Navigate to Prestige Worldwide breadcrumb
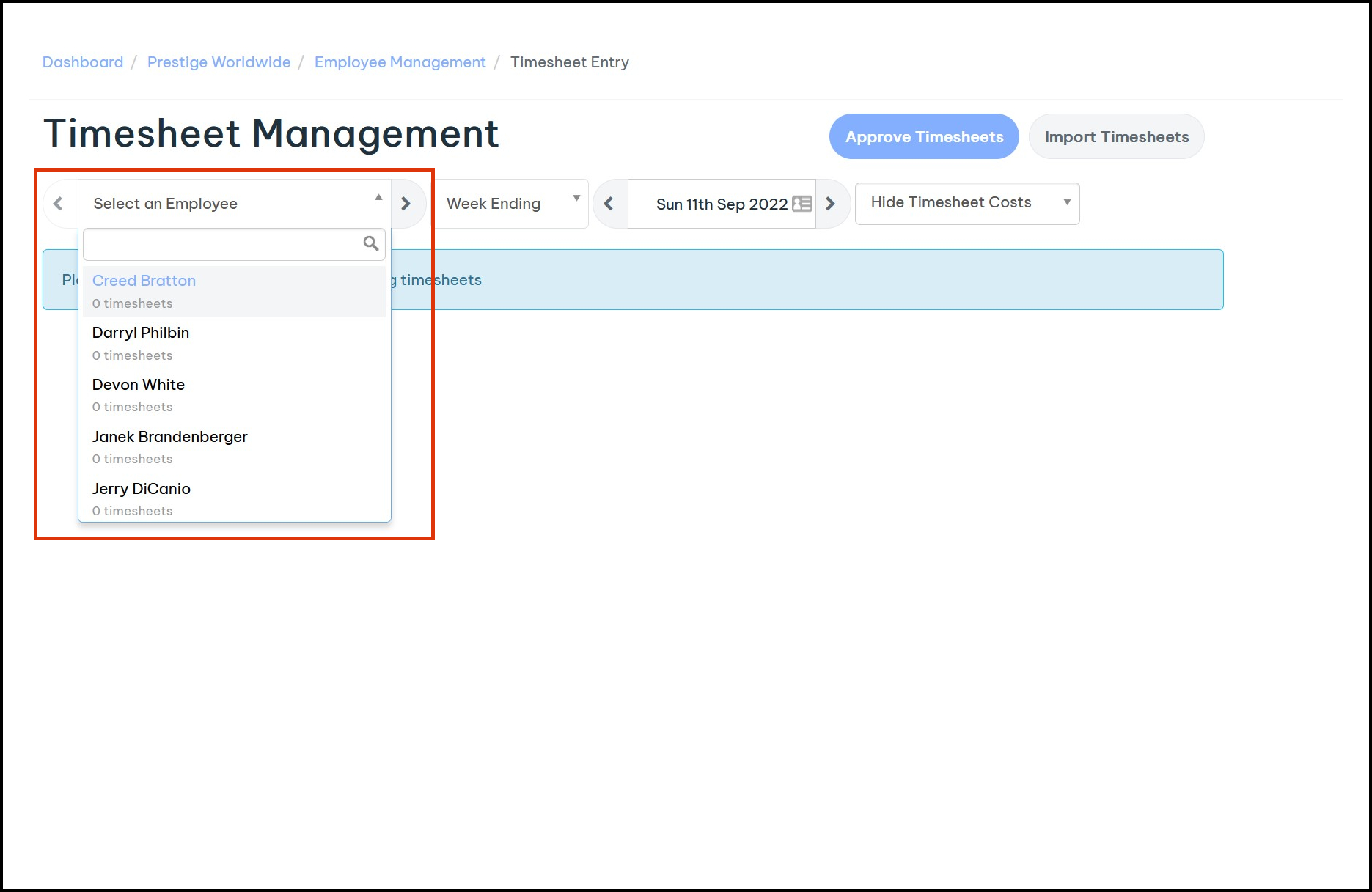This screenshot has width=1372, height=892. click(x=219, y=62)
